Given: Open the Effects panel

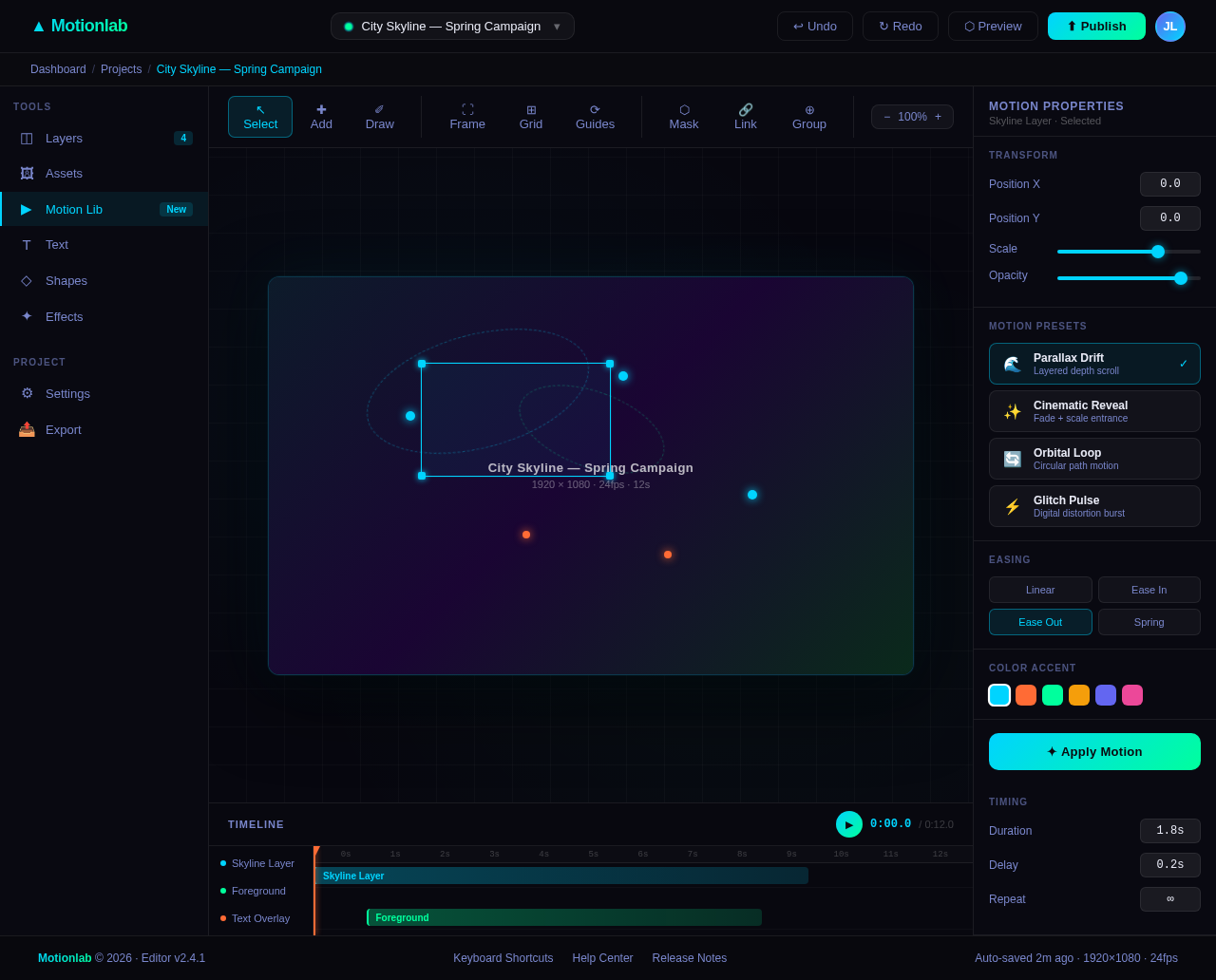Looking at the screenshot, I should pyautogui.click(x=66, y=316).
